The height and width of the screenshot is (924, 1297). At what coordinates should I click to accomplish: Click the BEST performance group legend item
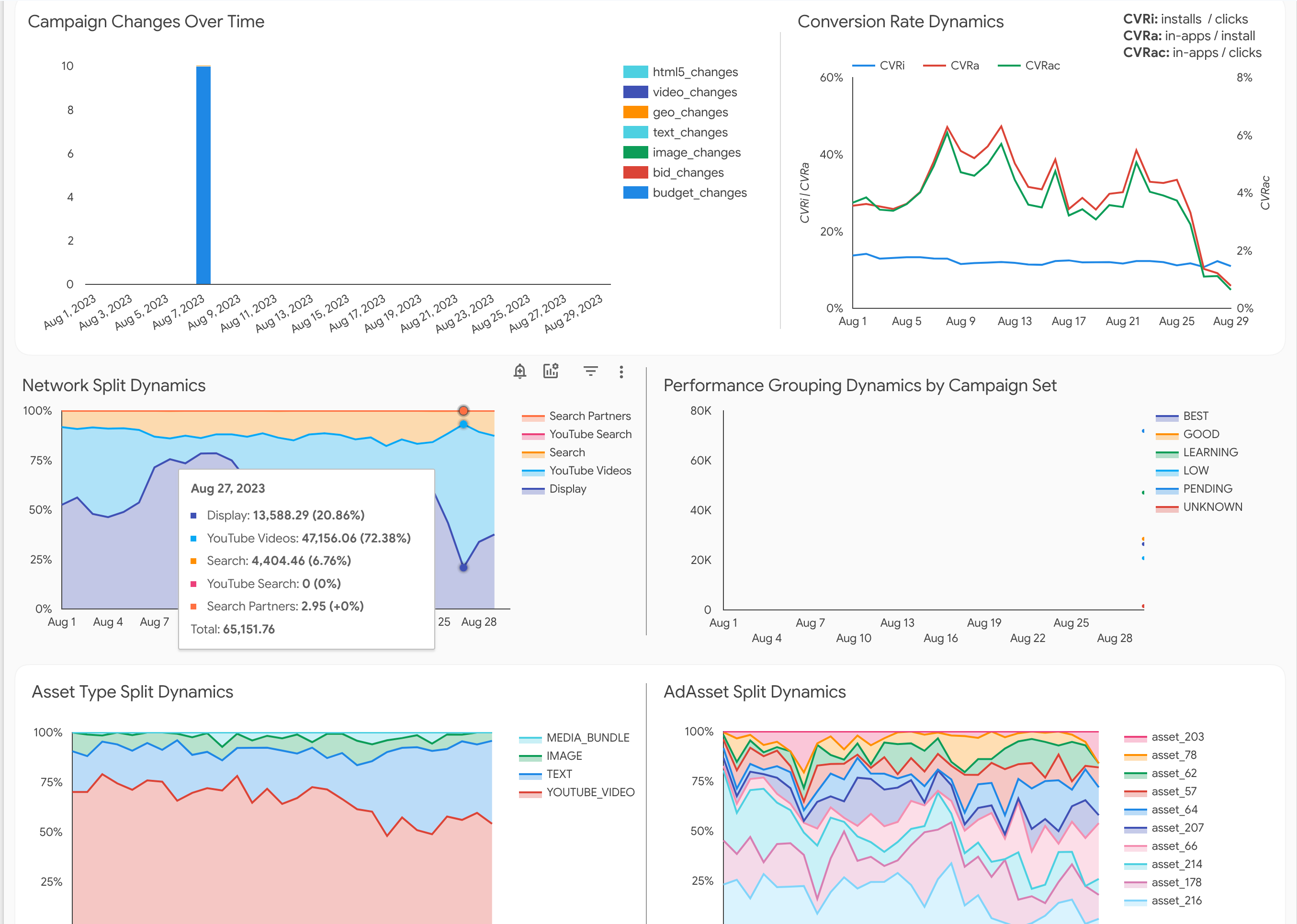pyautogui.click(x=1195, y=416)
